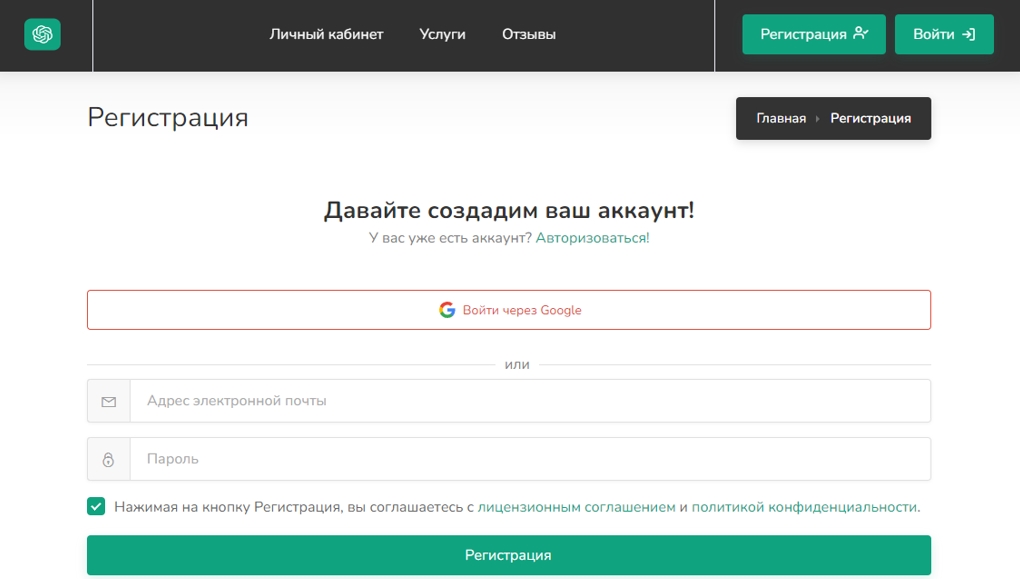Click the user icon on header Регистрация button

[861, 33]
